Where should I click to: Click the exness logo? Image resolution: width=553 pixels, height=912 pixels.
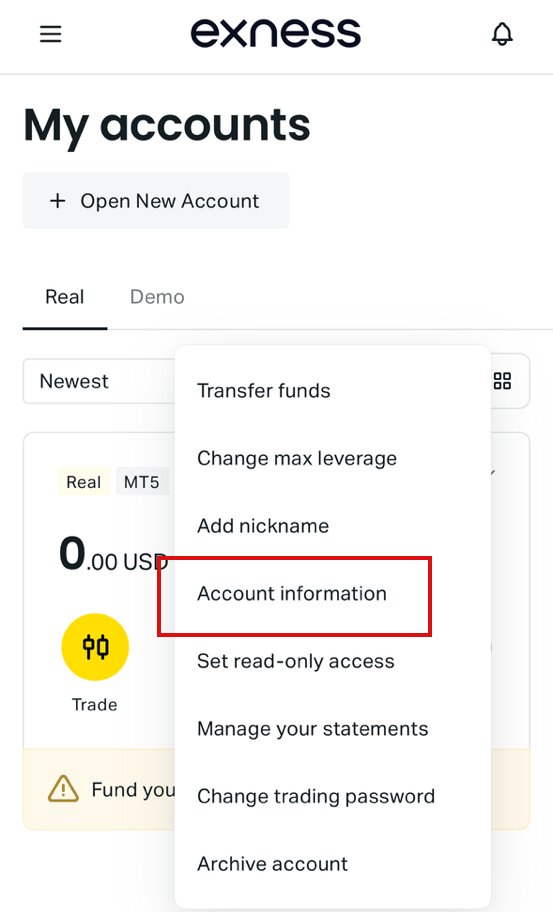pos(276,33)
